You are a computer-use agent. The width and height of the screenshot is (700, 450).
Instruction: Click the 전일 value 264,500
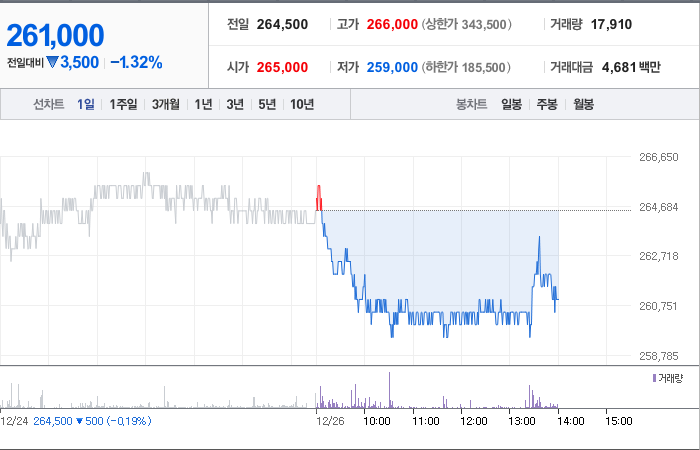pos(282,24)
